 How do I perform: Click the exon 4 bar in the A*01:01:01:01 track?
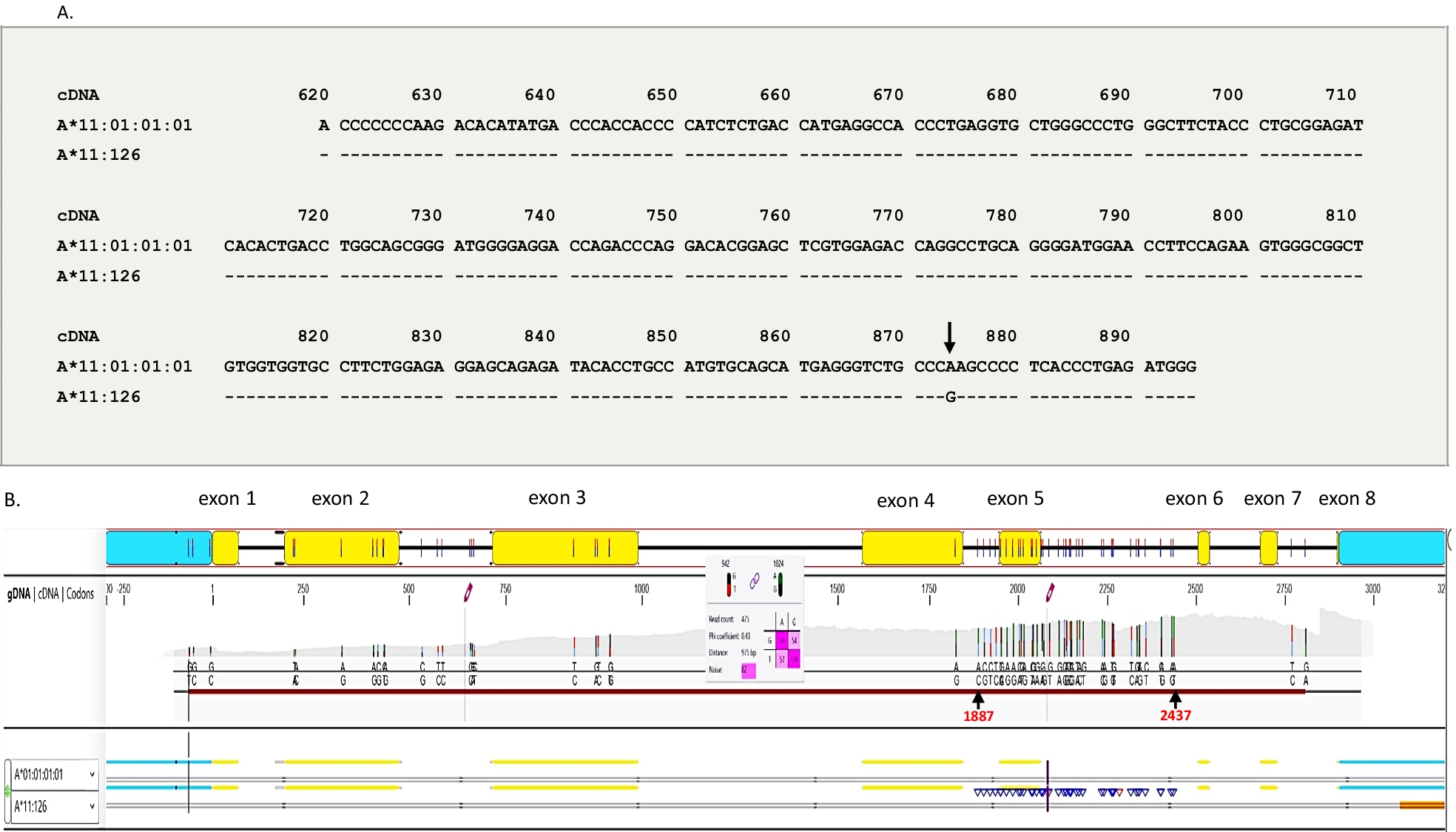click(912, 762)
